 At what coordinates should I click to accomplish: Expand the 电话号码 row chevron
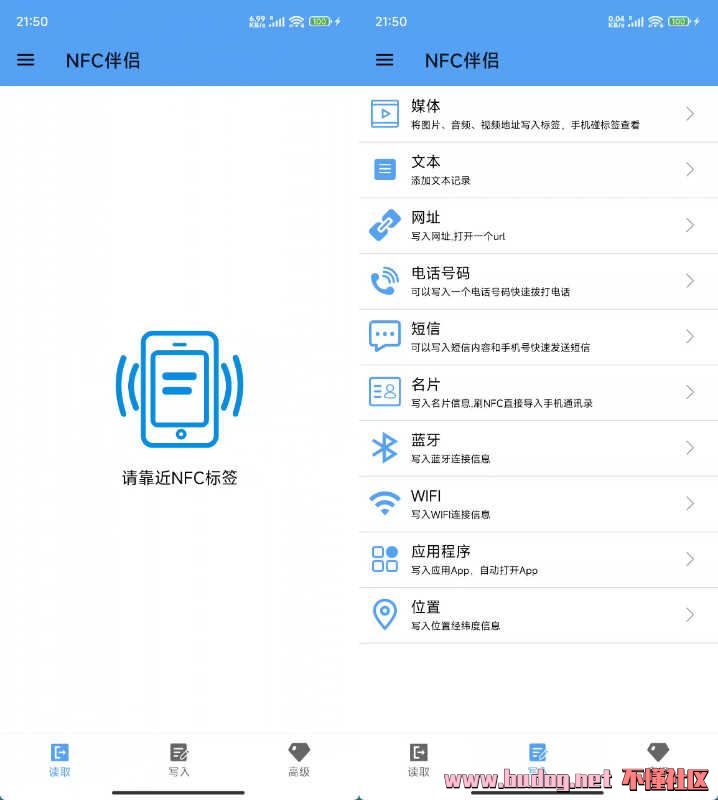coord(690,280)
